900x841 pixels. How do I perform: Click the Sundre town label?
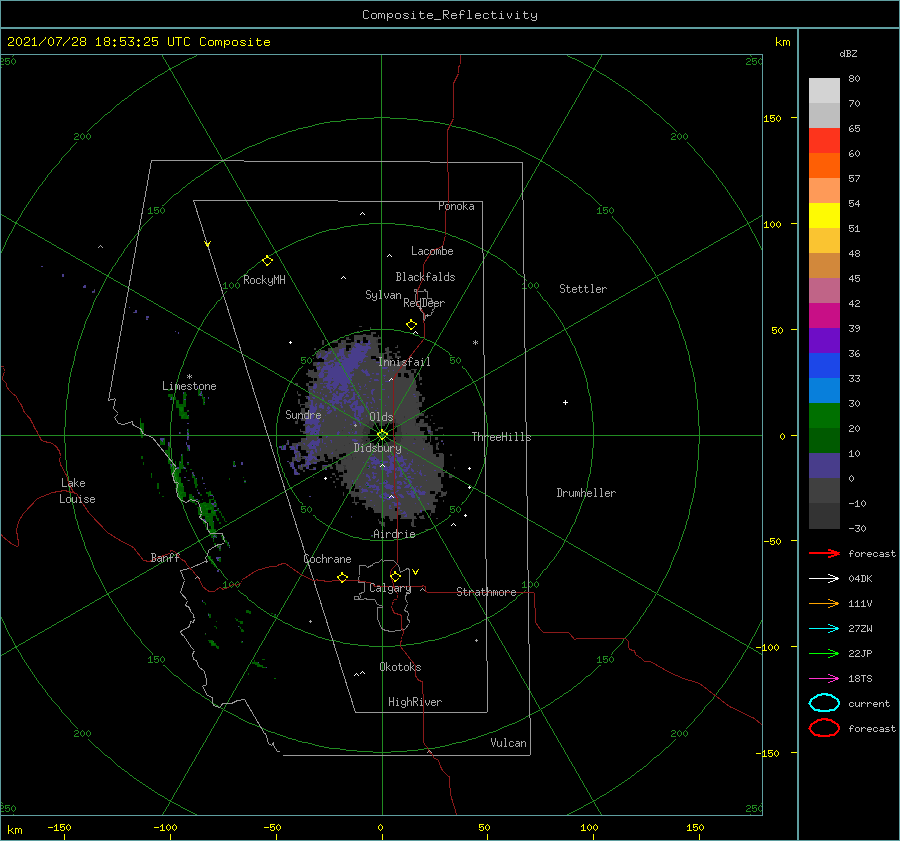point(303,414)
